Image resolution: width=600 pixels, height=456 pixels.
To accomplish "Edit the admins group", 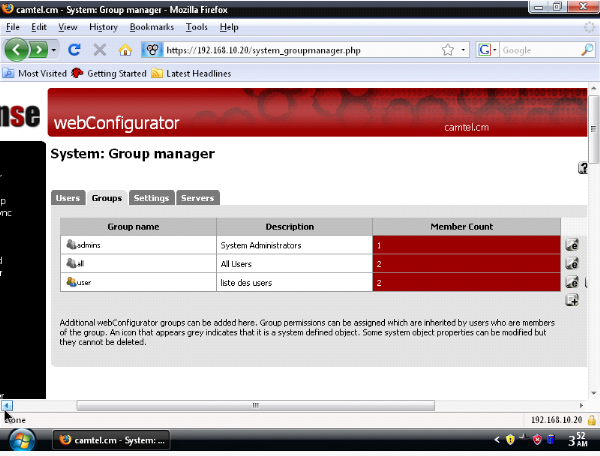I will 572,244.
